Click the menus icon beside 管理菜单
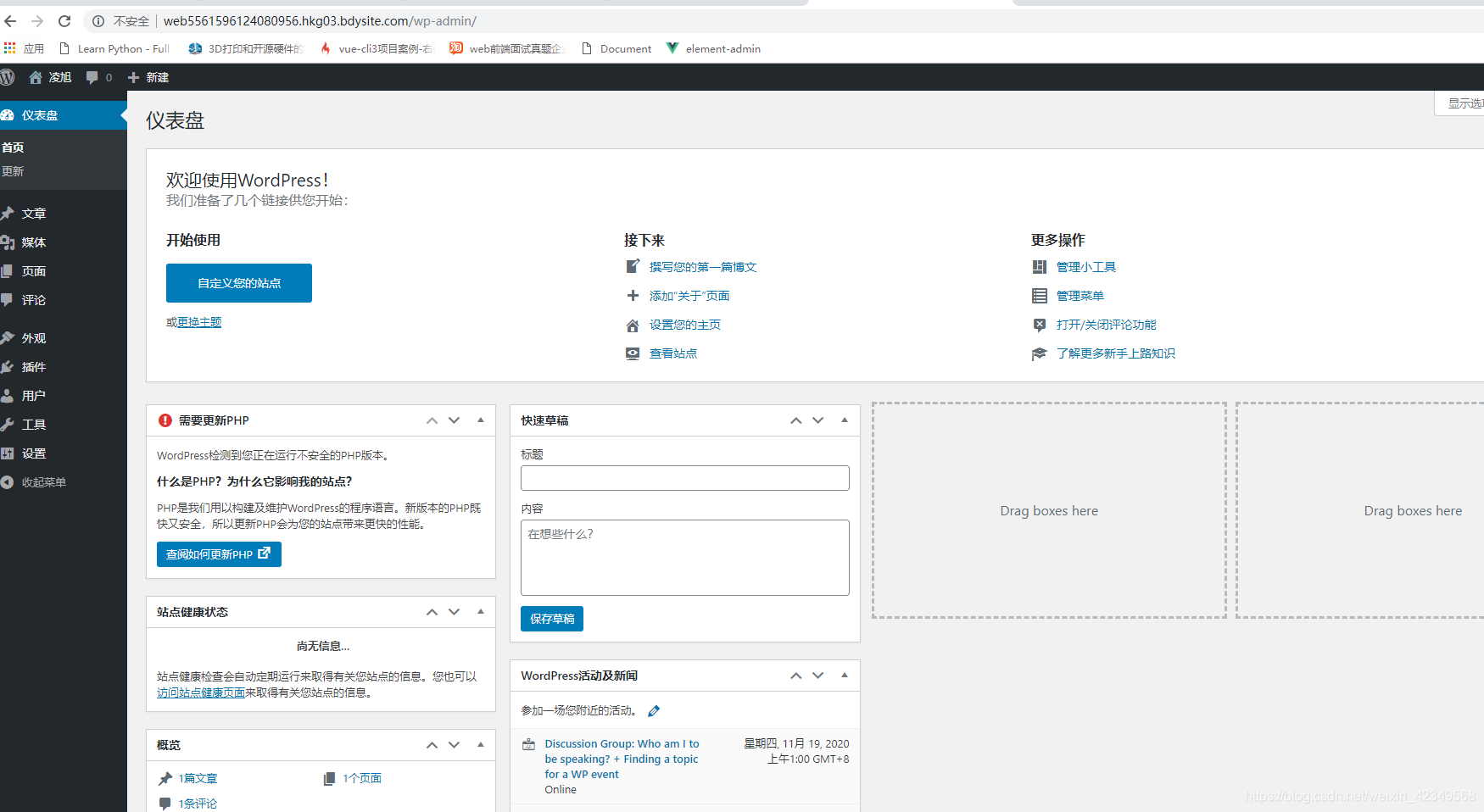This screenshot has height=812, width=1484. point(1040,296)
